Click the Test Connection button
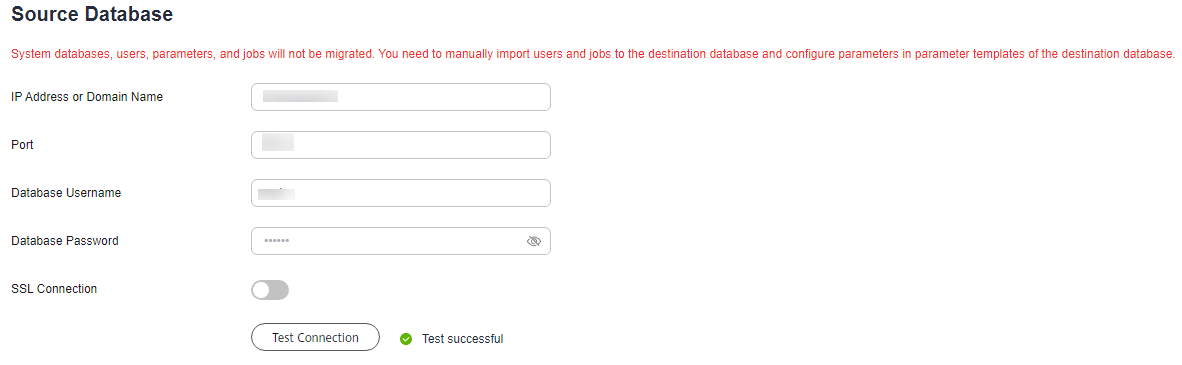Screen dimensions: 1182x365 (315, 338)
